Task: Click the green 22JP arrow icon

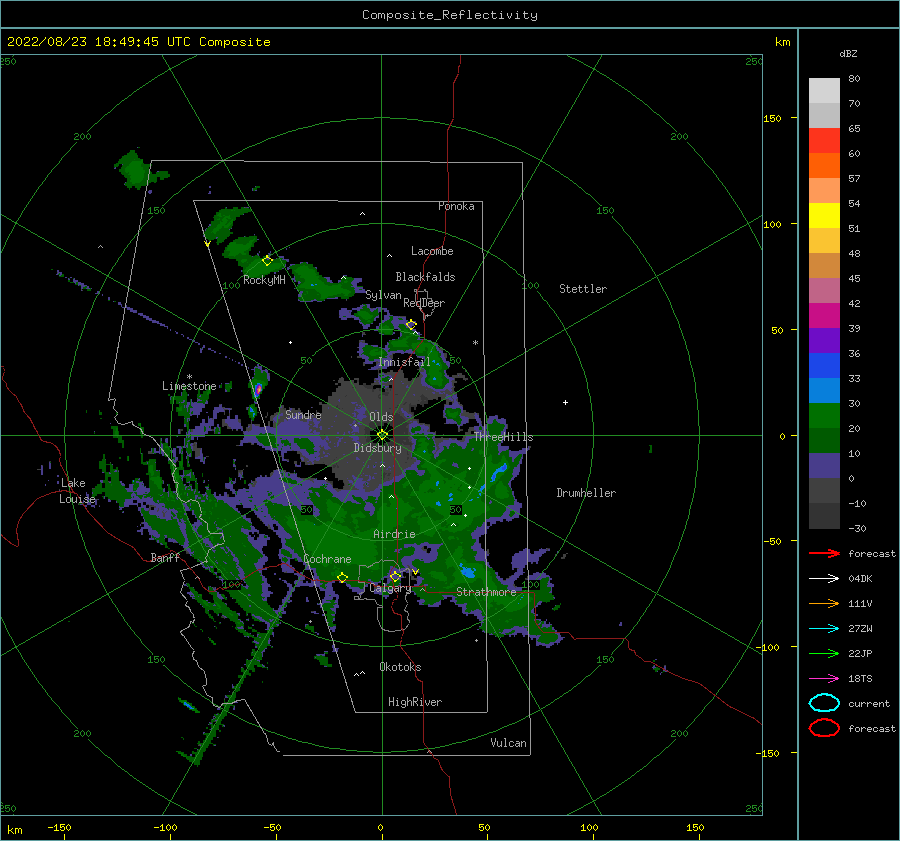Action: [824, 653]
